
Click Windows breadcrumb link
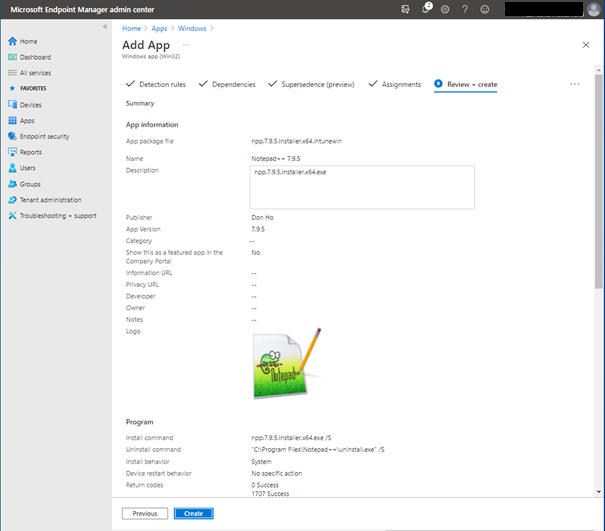coord(192,29)
